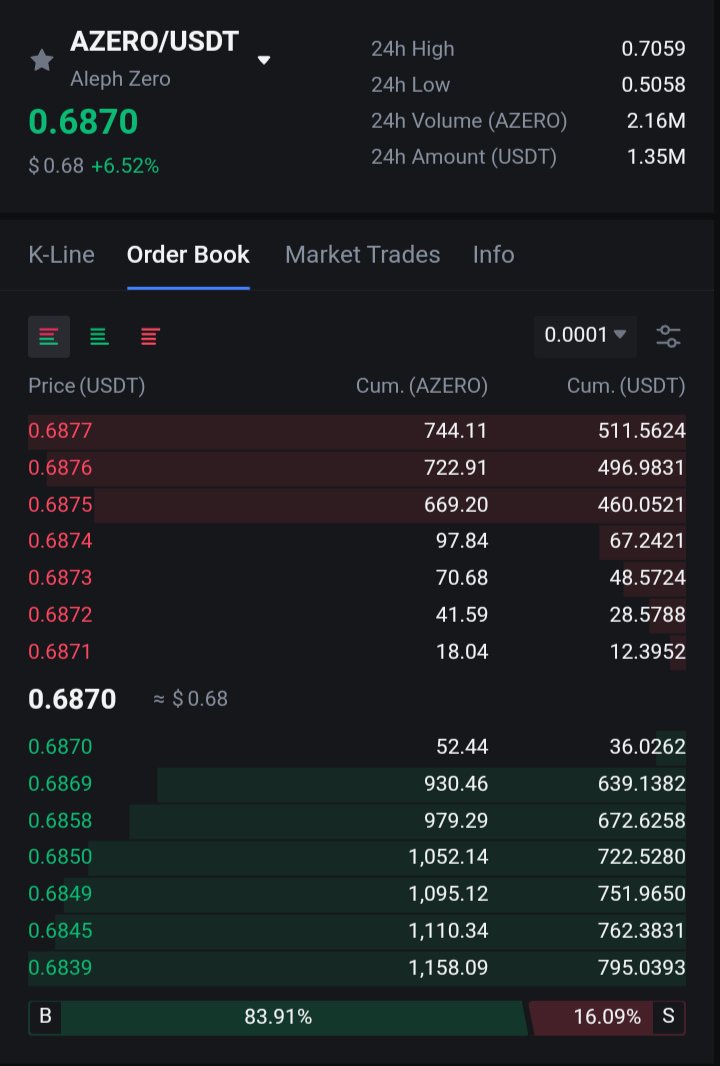Select bid price 0.6850
This screenshot has height=1066, width=720.
(x=60, y=856)
